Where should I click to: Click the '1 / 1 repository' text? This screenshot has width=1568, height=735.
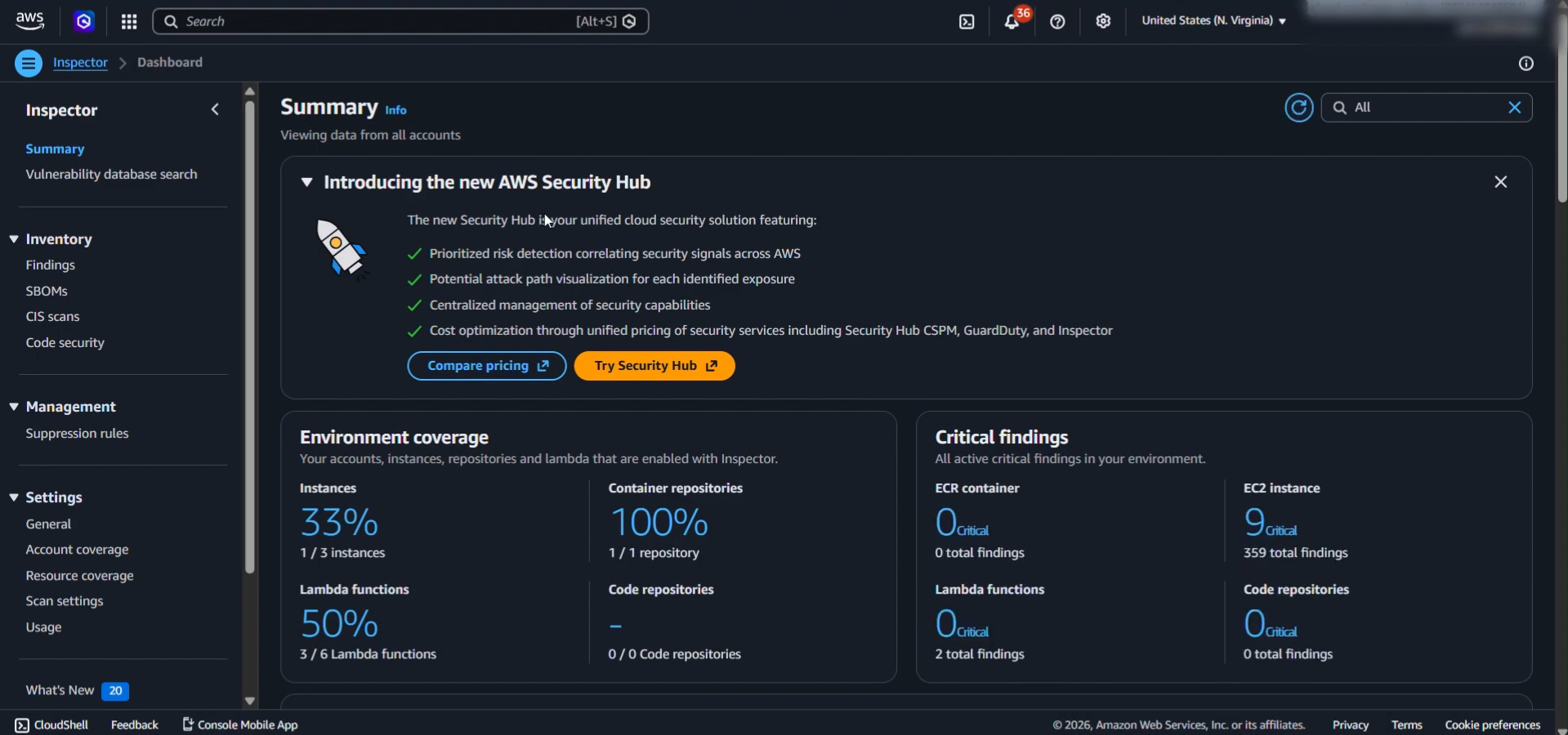(x=654, y=554)
